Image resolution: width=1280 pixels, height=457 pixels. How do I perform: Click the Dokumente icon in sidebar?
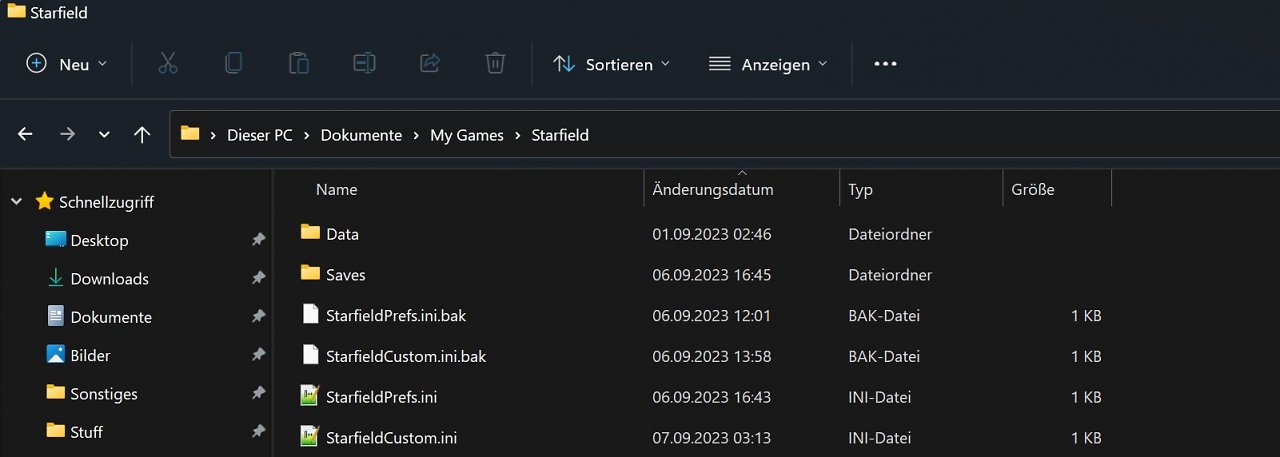click(x=56, y=316)
